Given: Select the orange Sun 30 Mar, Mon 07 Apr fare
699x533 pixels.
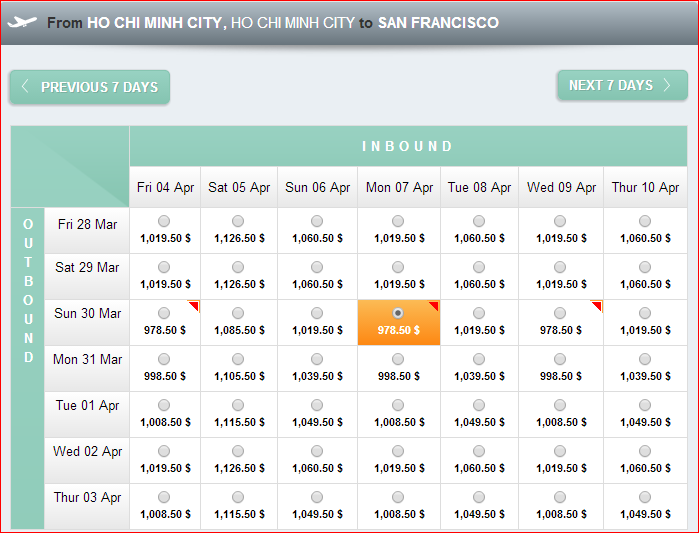Looking at the screenshot, I should (398, 313).
